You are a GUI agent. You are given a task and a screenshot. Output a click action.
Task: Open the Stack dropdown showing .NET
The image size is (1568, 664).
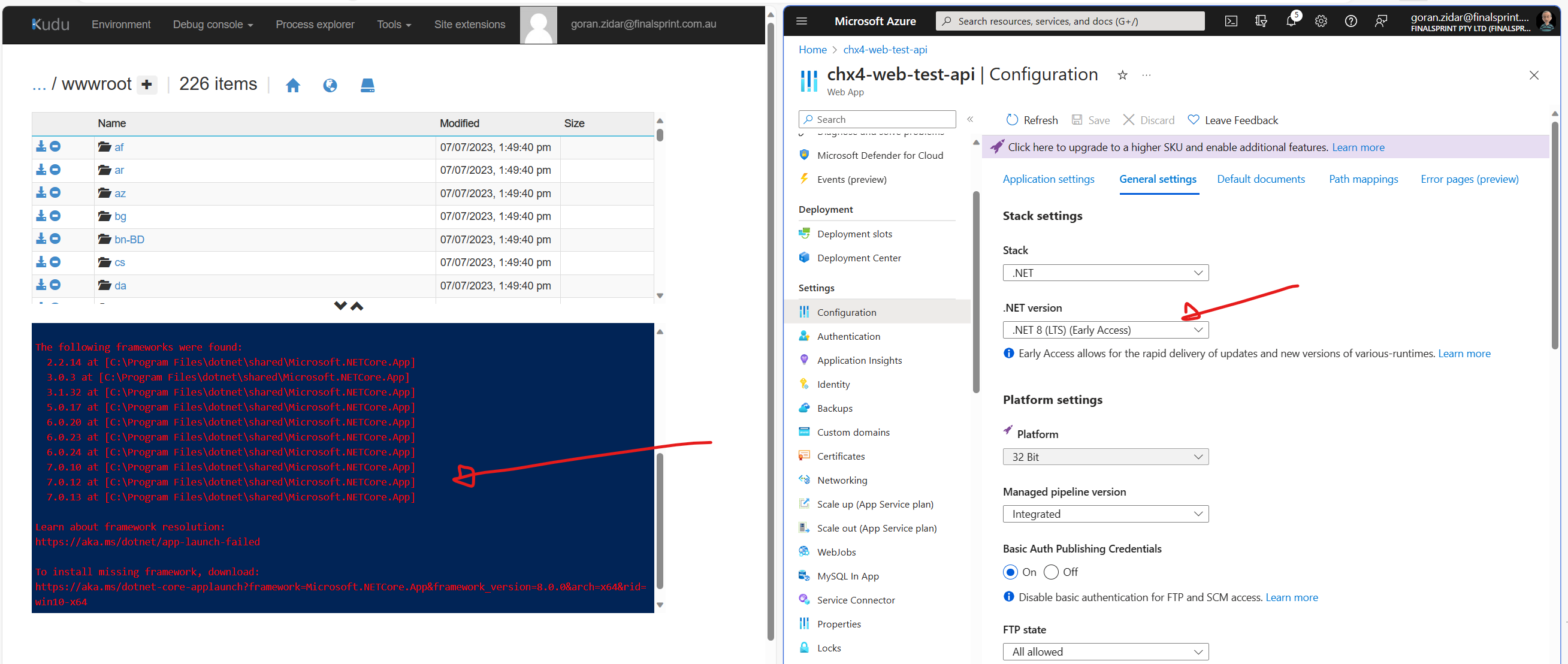point(1105,273)
